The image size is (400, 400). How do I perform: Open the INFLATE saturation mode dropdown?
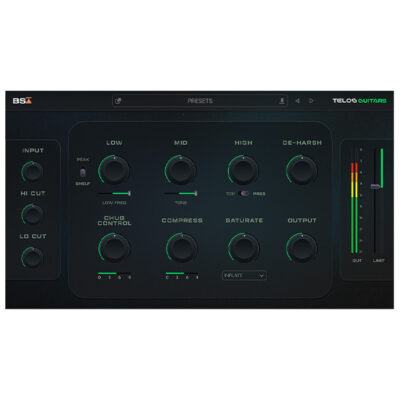click(244, 276)
